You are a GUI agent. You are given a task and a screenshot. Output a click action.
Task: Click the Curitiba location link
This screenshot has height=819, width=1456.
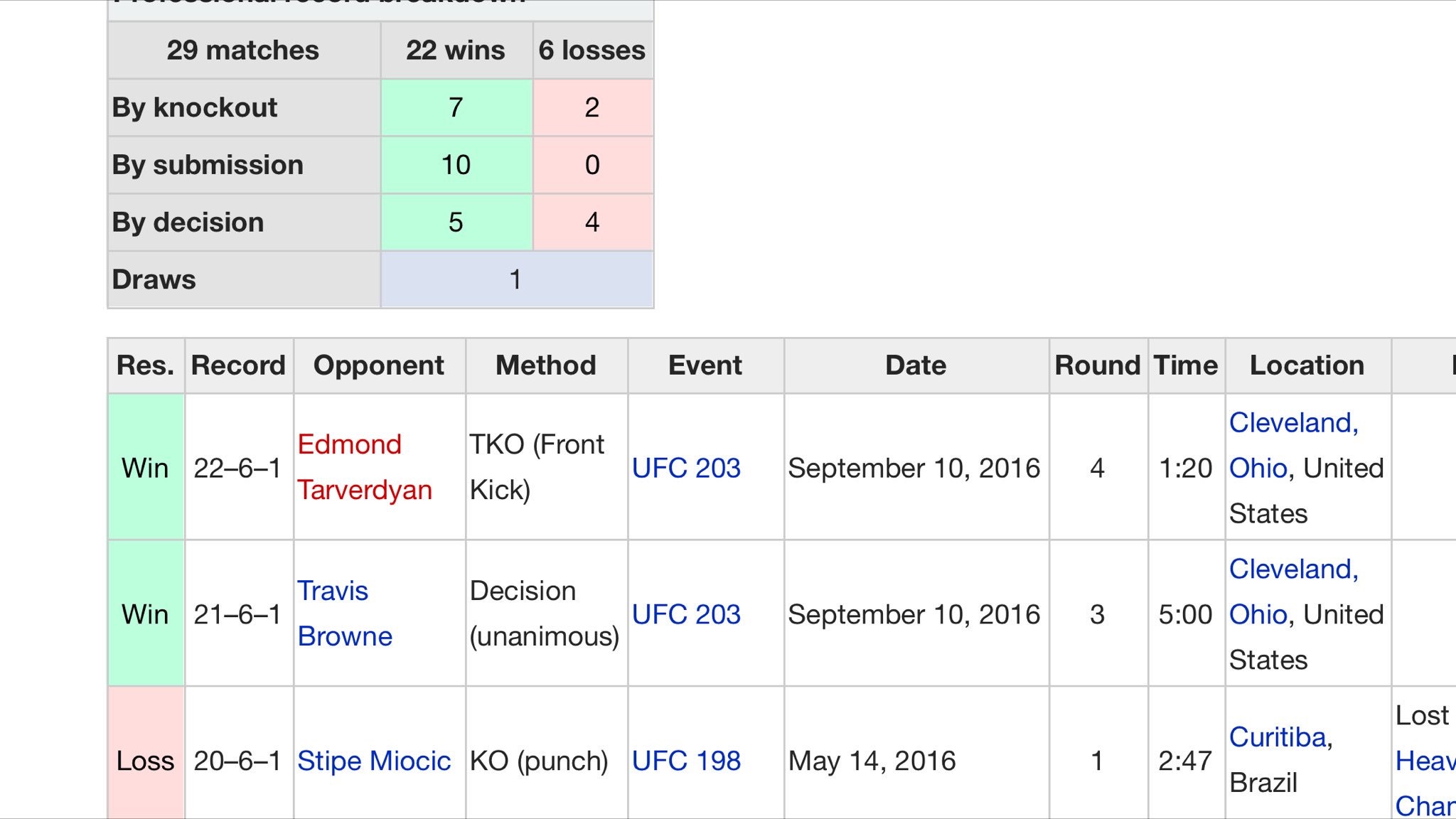1278,737
